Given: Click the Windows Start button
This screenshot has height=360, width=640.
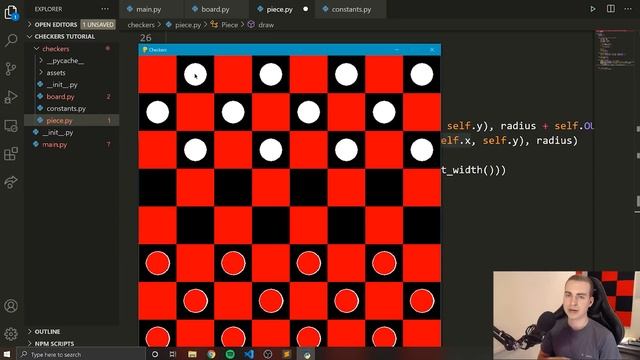Looking at the screenshot, I should point(7,354).
